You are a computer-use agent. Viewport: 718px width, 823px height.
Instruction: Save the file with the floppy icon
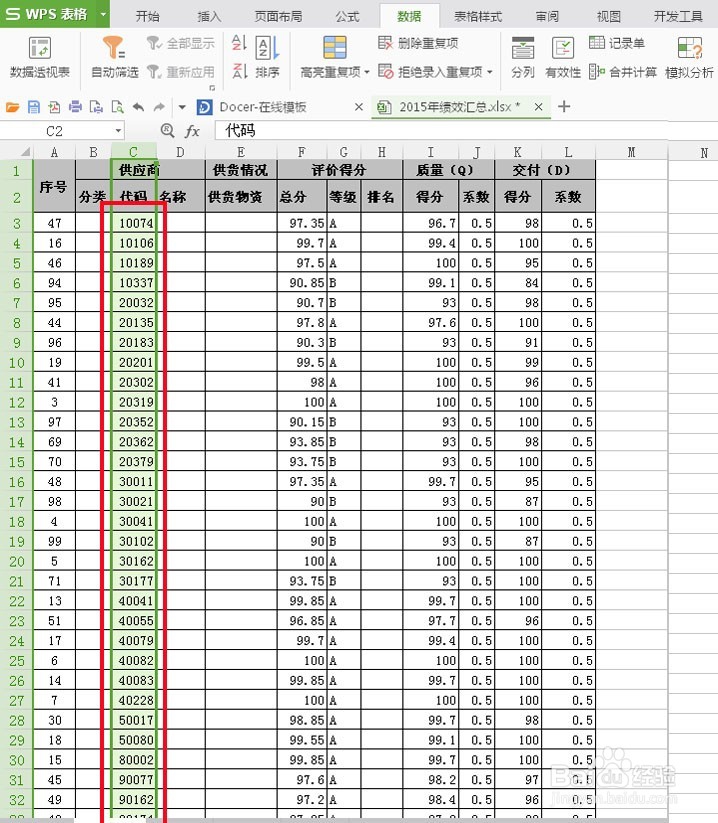coord(34,107)
